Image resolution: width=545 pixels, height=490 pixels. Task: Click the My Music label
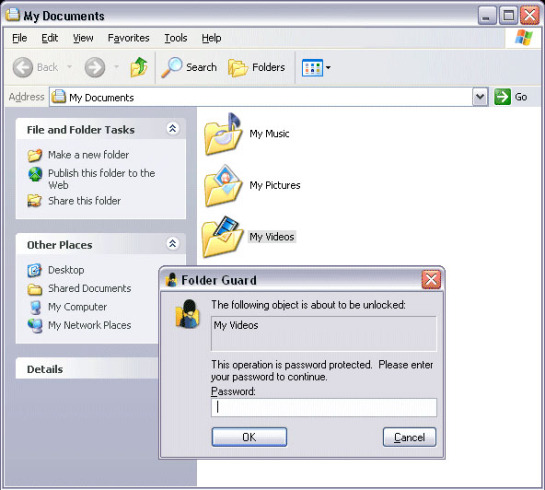pos(269,134)
